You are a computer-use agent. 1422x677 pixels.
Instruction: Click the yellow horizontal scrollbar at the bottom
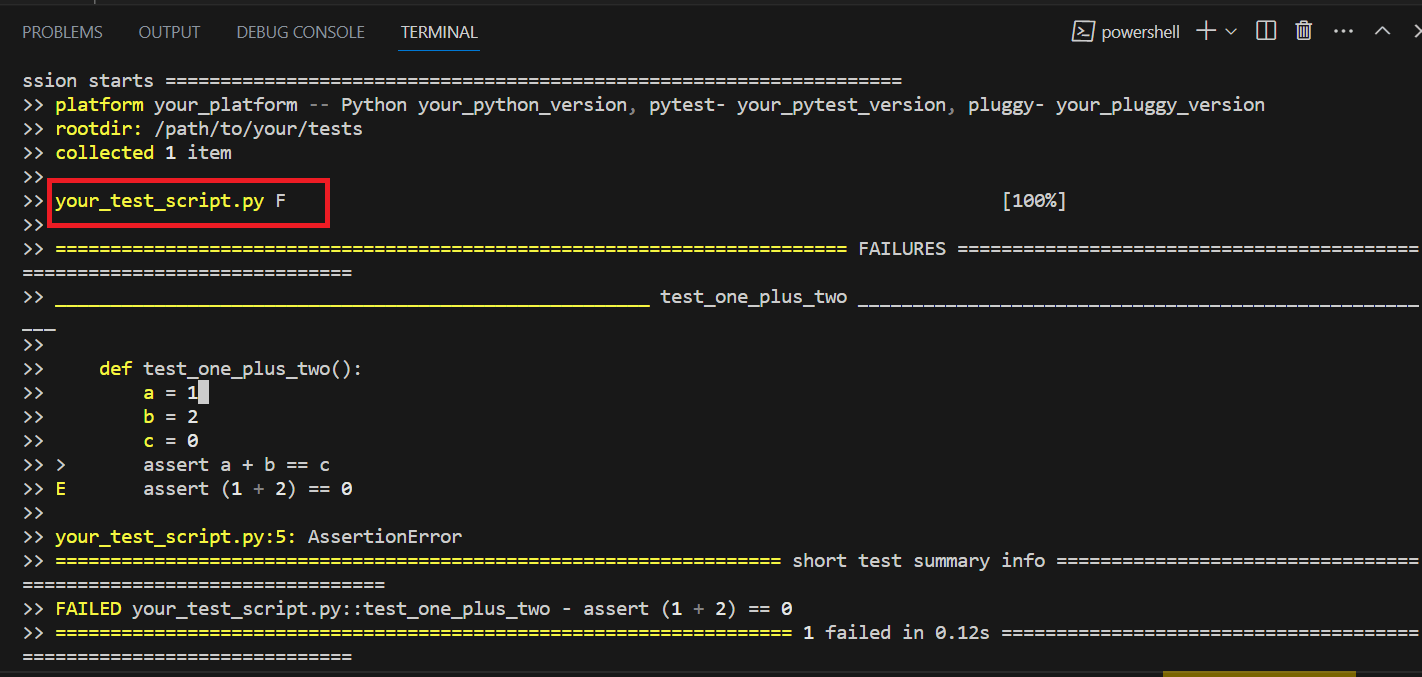pyautogui.click(x=1258, y=674)
